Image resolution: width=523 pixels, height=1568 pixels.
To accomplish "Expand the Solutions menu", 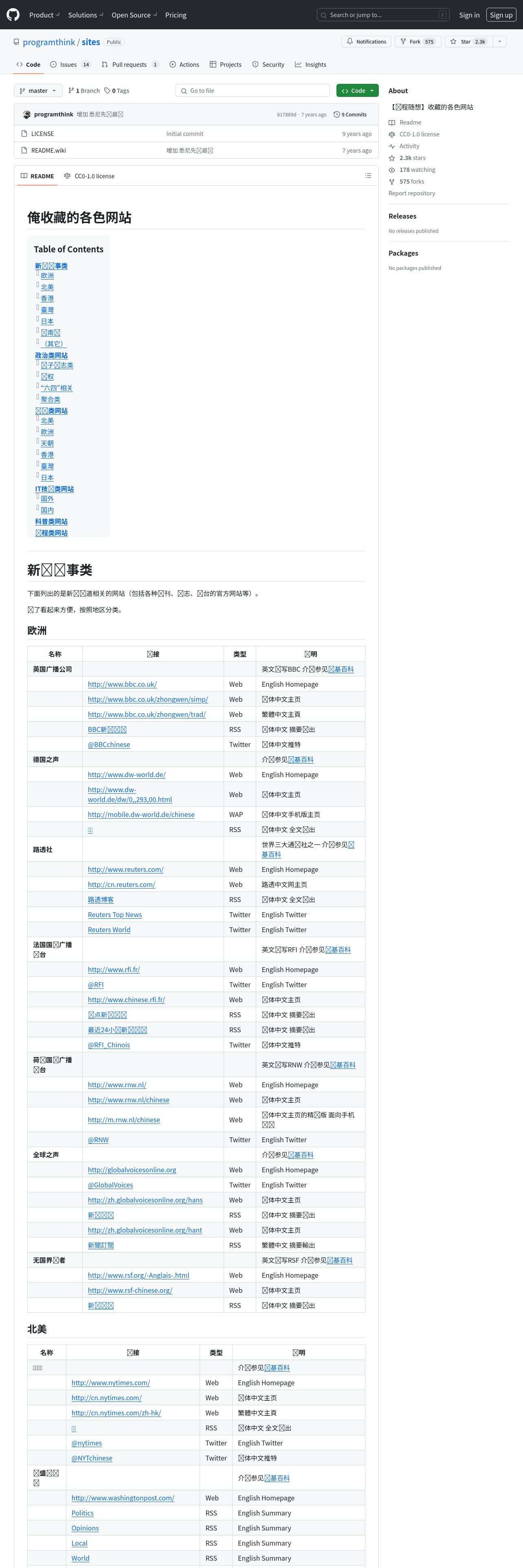I will click(x=86, y=15).
